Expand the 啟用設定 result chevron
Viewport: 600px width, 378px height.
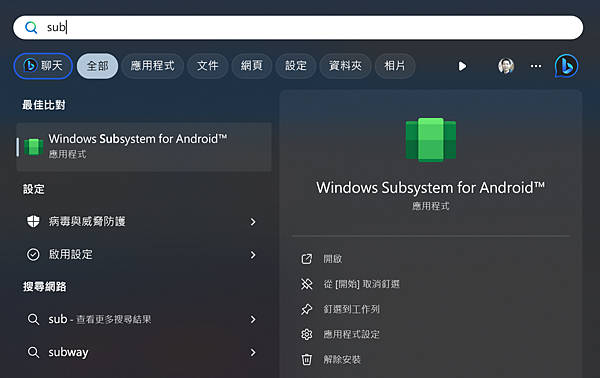click(253, 255)
